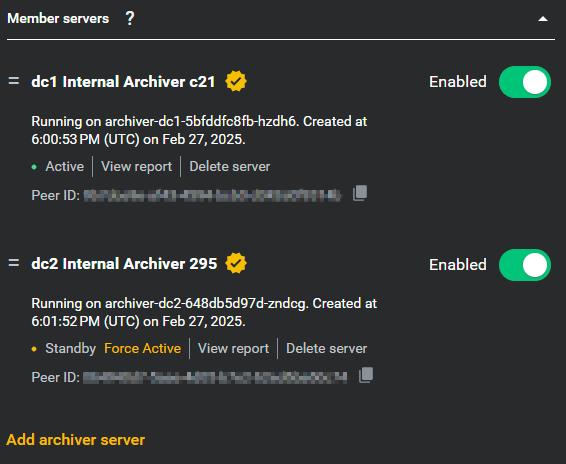566x464 pixels.
Task: Copy the Peer ID of the dc2 archiver
Action: tap(366, 375)
